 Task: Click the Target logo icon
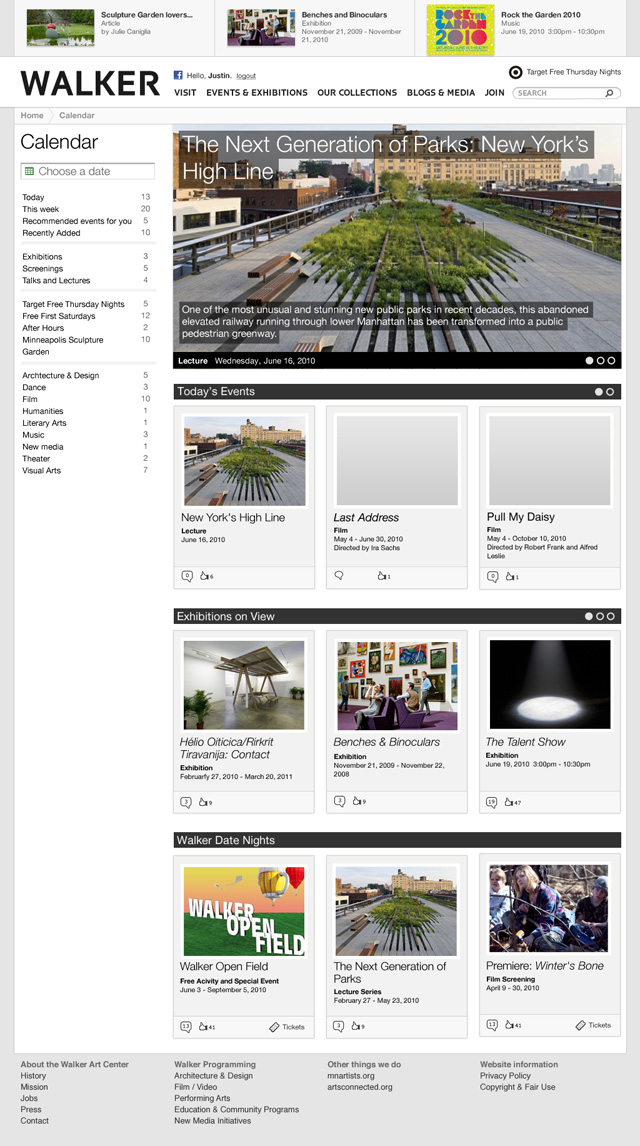click(x=515, y=72)
